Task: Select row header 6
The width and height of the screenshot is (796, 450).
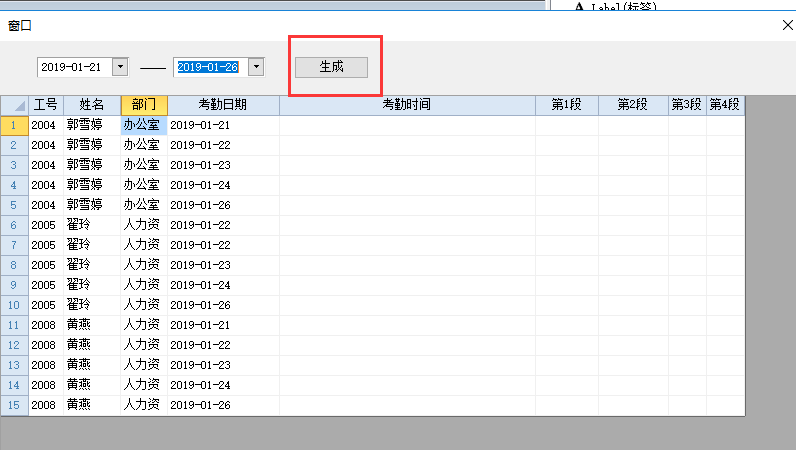Action: 14,225
